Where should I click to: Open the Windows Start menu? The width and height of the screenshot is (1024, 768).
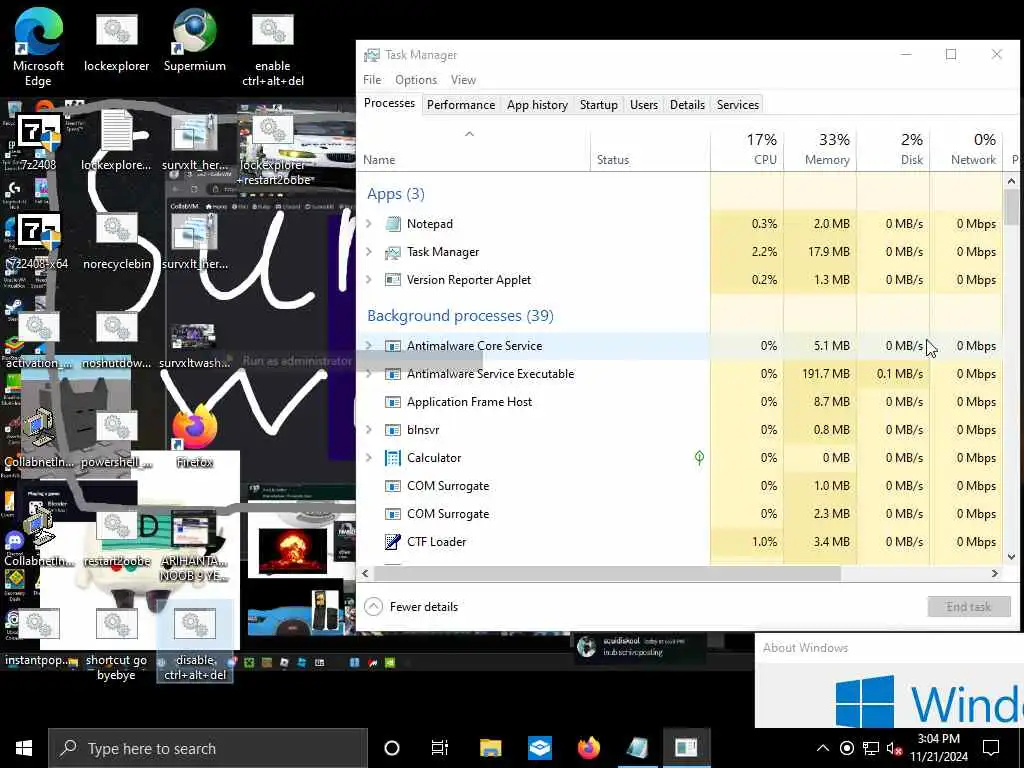[x=24, y=748]
